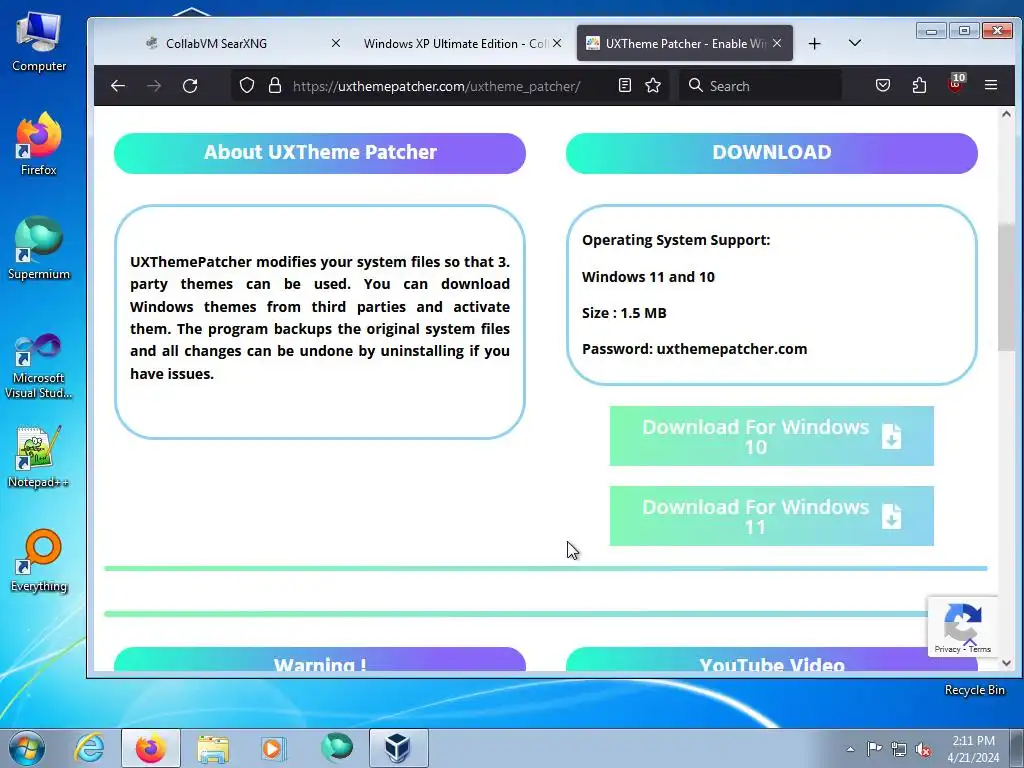Select the Microsoft Visual Studio shortcut
Image resolution: width=1024 pixels, height=768 pixels.
39,366
